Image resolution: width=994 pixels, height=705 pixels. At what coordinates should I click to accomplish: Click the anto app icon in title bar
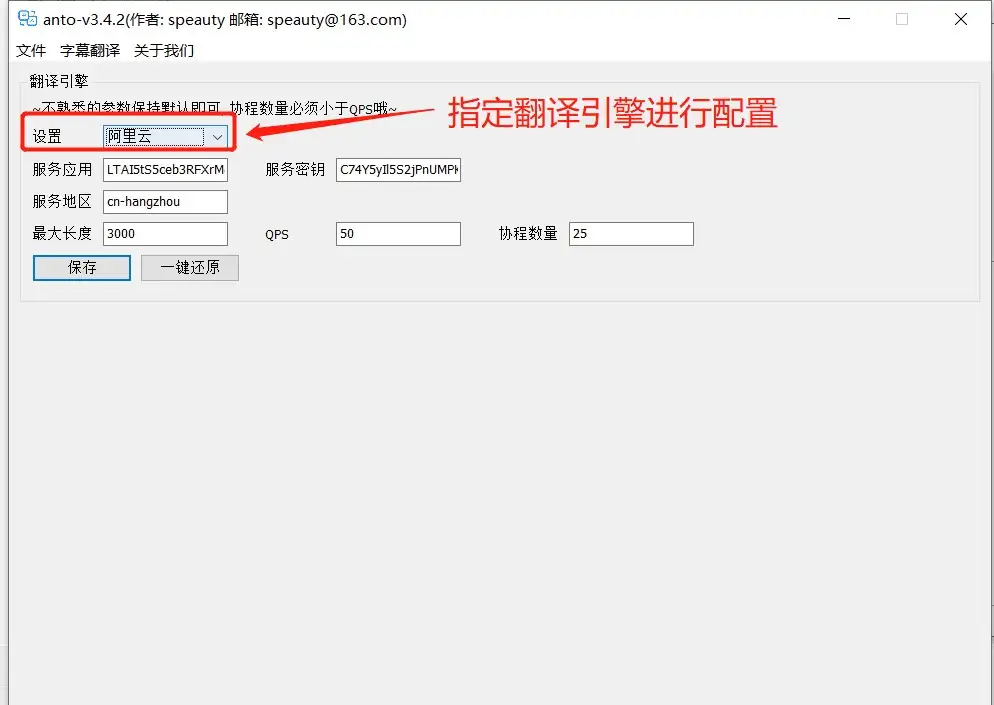pyautogui.click(x=27, y=19)
